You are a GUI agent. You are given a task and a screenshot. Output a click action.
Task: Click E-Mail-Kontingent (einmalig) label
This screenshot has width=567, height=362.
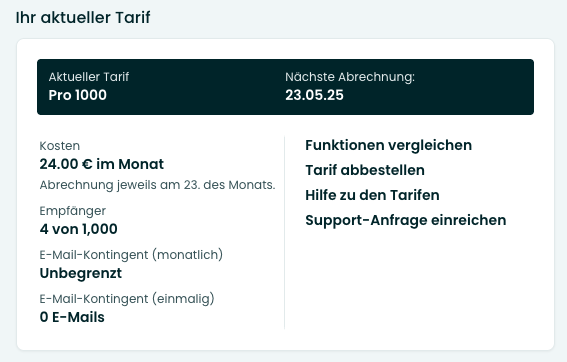127,299
